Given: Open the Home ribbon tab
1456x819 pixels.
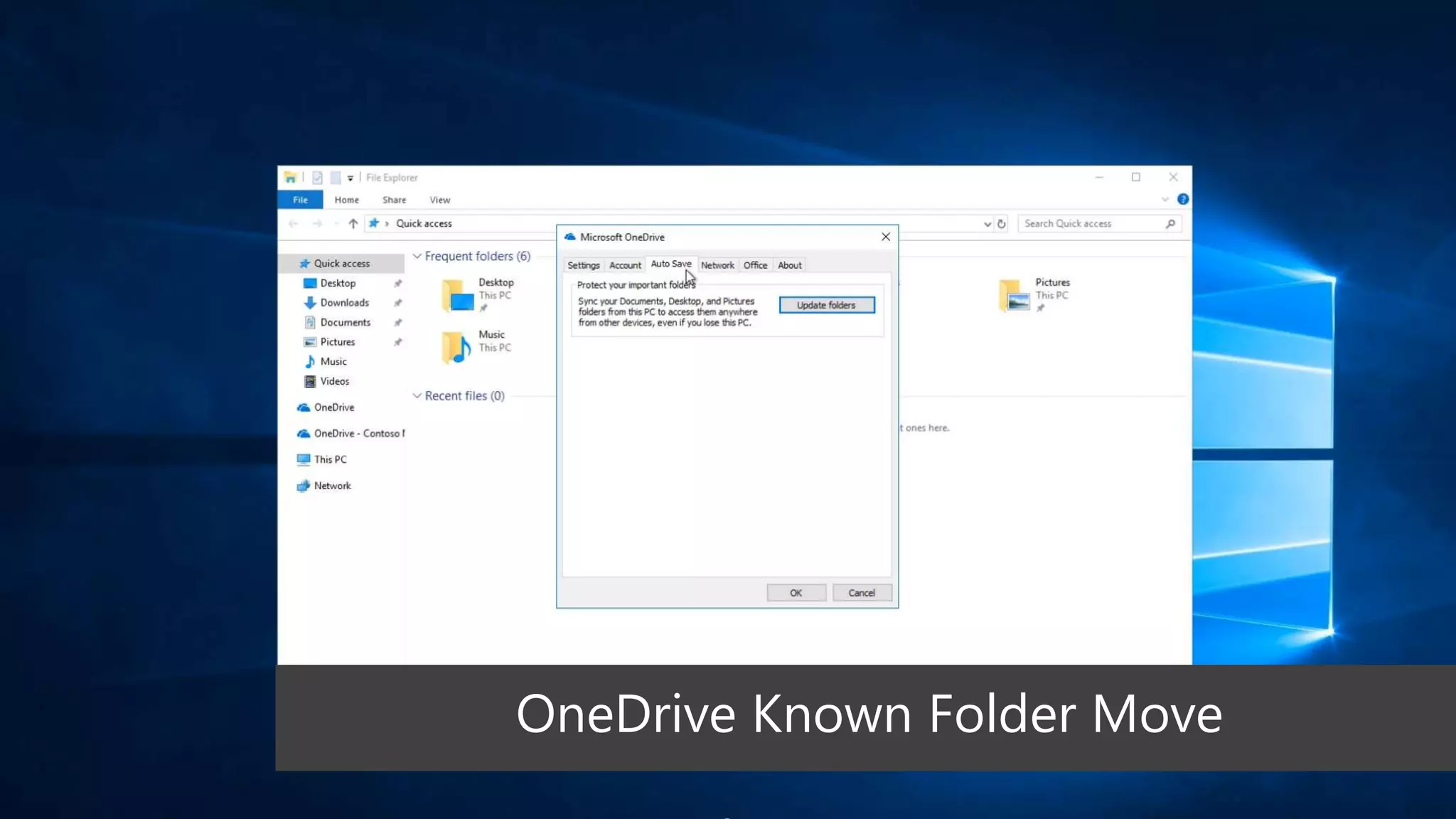Looking at the screenshot, I should click(347, 200).
